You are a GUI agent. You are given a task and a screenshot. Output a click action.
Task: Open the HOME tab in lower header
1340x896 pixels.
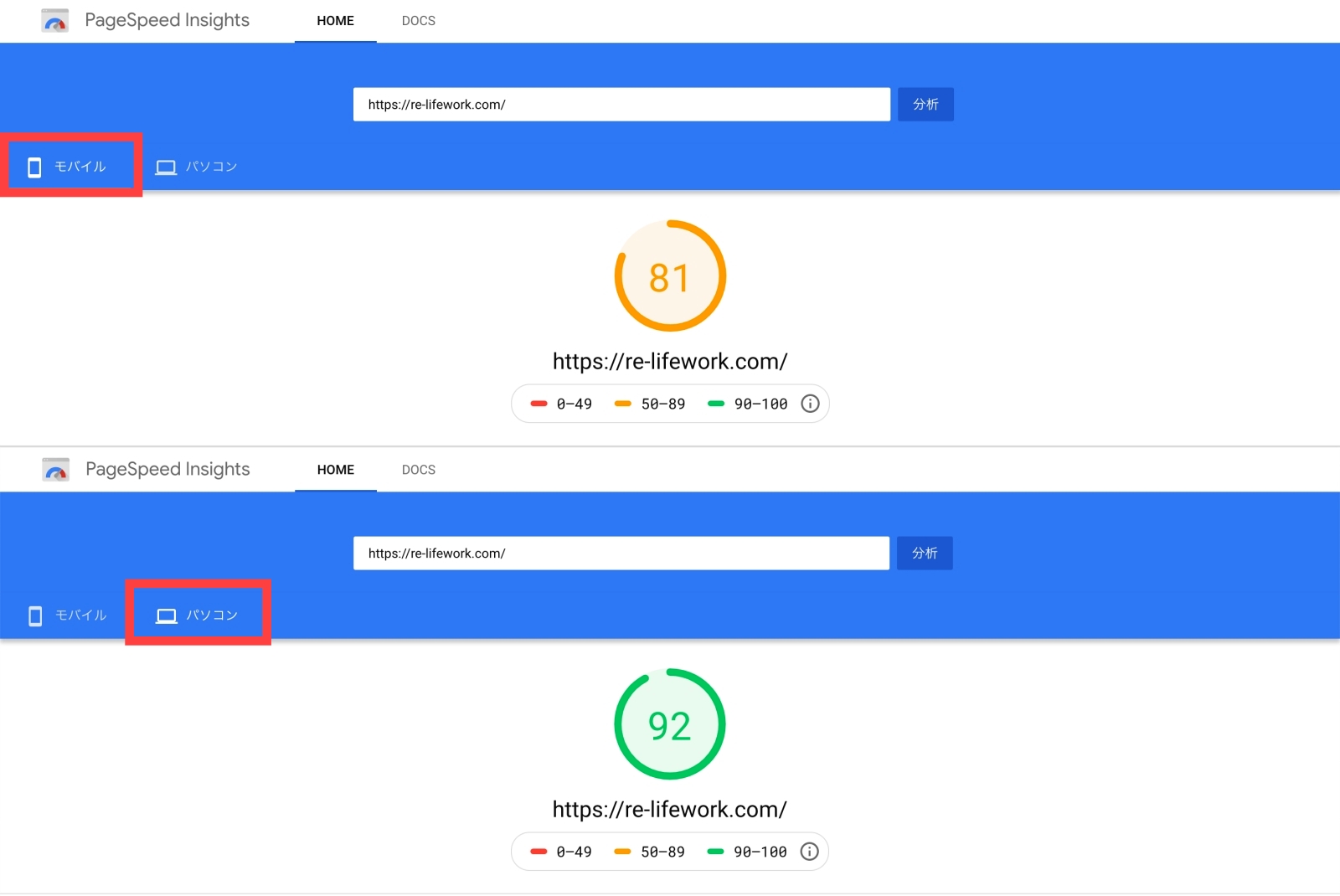click(x=335, y=470)
